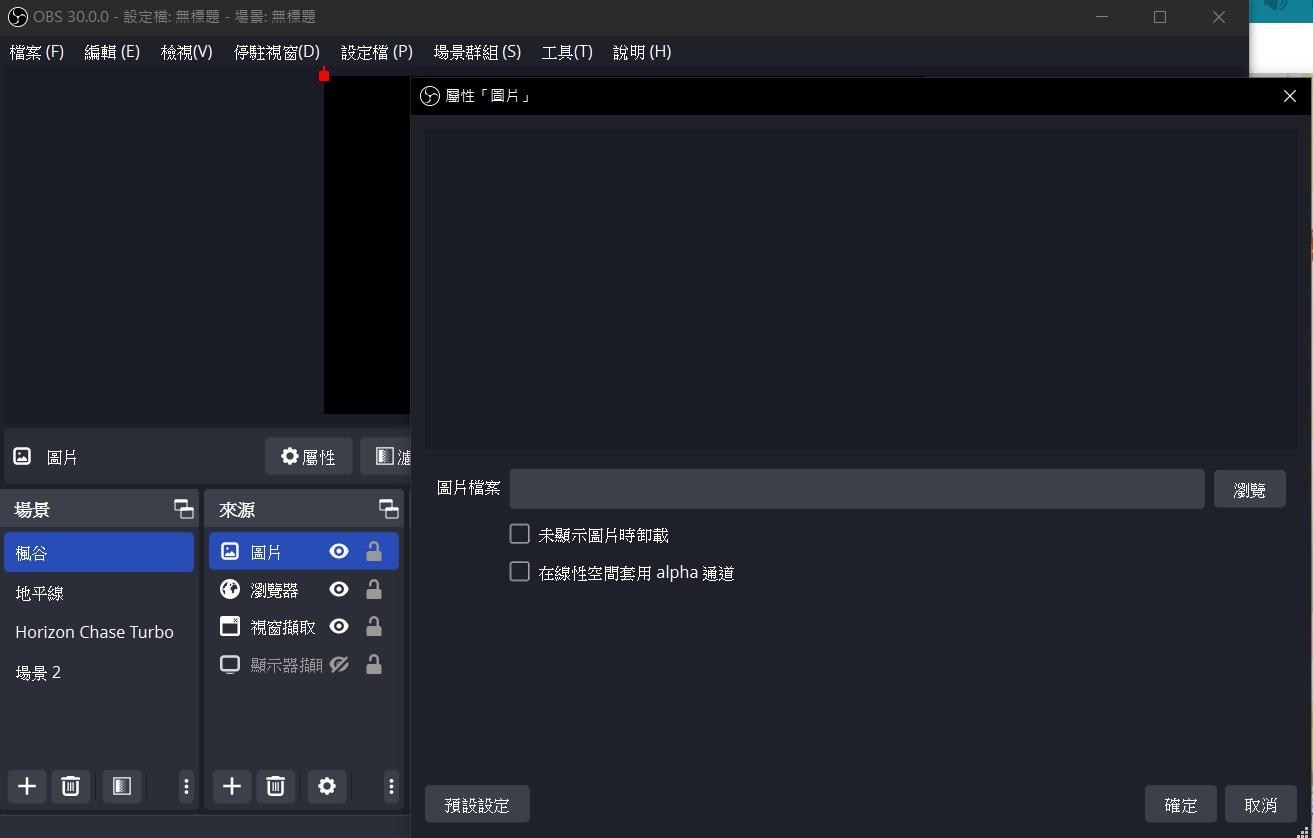Open the 屬性 properties button

tap(309, 456)
